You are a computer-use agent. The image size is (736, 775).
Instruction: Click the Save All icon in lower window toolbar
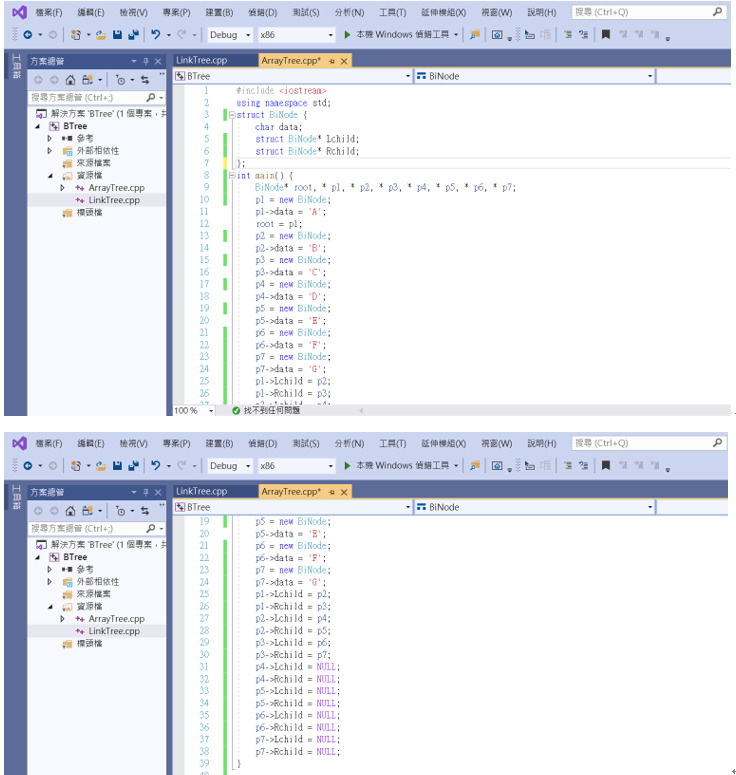click(x=133, y=466)
